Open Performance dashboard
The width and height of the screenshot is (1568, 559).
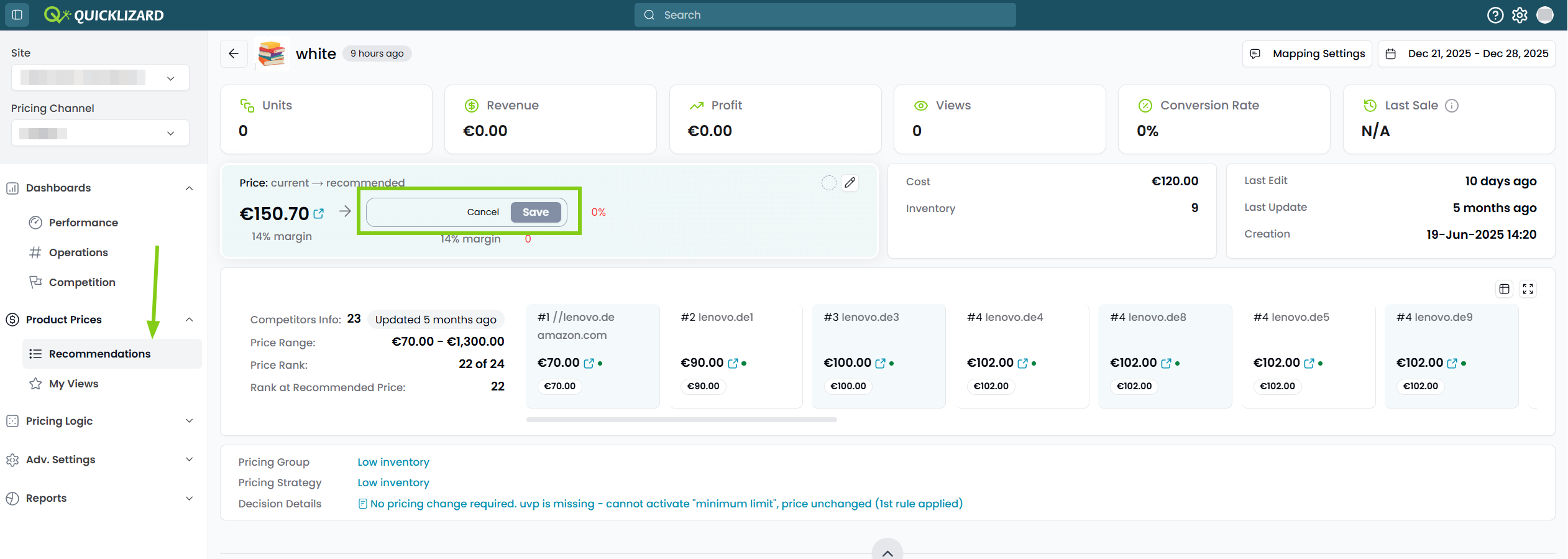click(112, 223)
